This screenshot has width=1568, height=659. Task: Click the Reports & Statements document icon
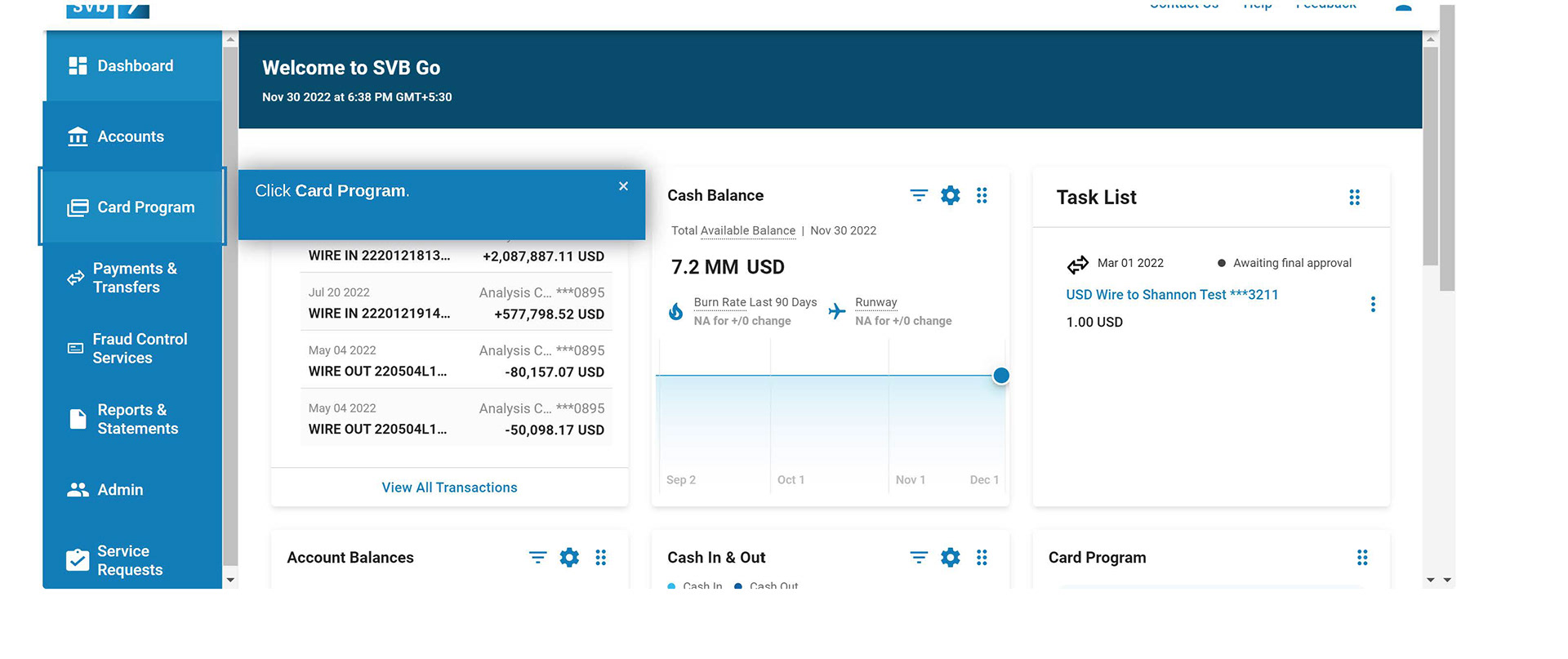tap(78, 419)
